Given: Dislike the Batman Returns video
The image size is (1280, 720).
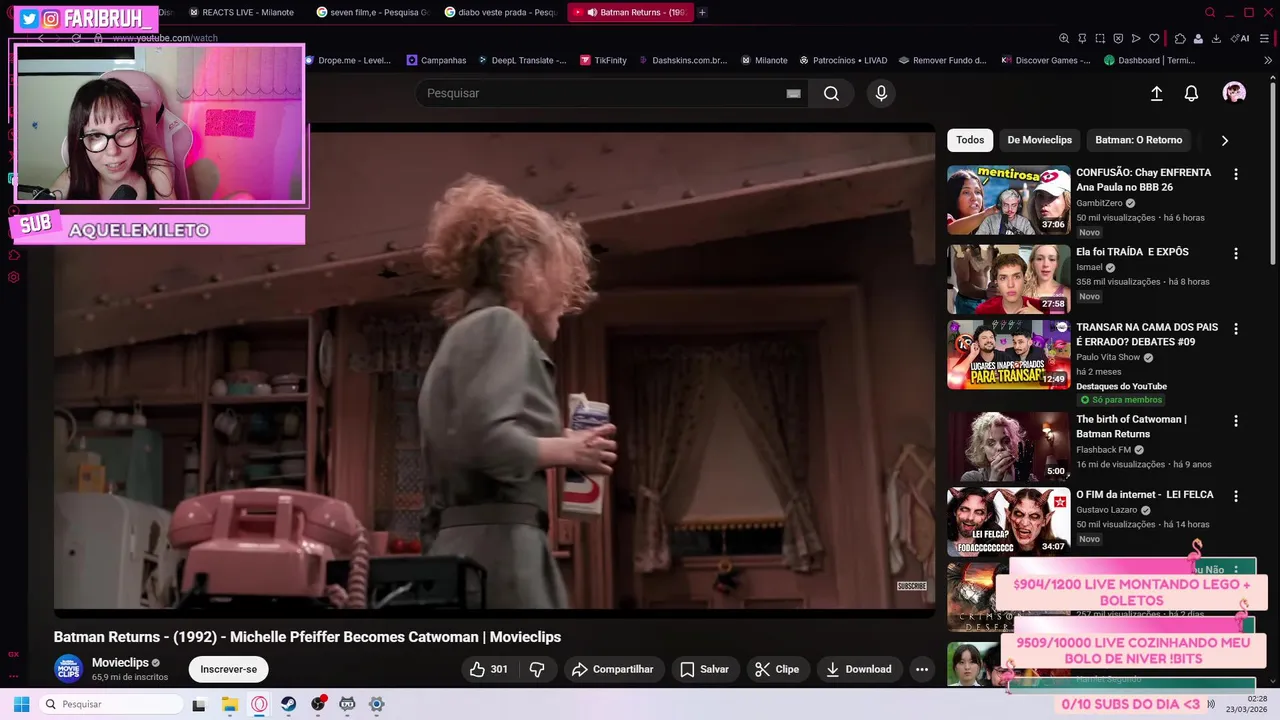Looking at the screenshot, I should pos(537,669).
